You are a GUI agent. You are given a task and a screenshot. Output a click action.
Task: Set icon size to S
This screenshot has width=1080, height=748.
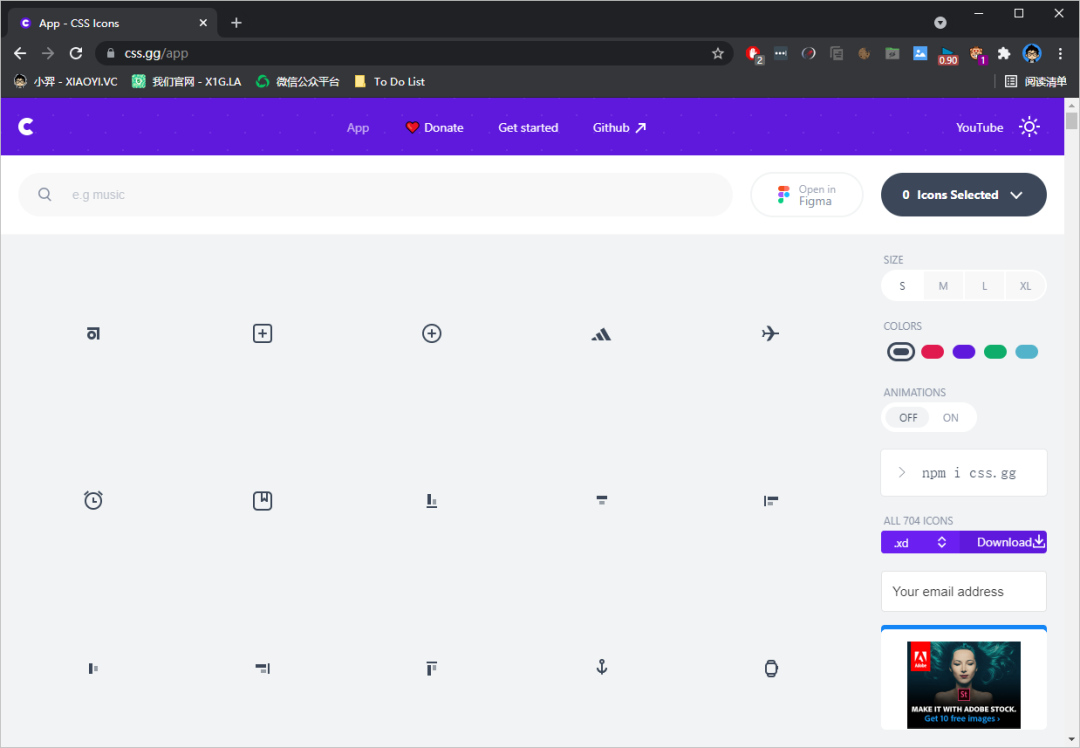902,286
